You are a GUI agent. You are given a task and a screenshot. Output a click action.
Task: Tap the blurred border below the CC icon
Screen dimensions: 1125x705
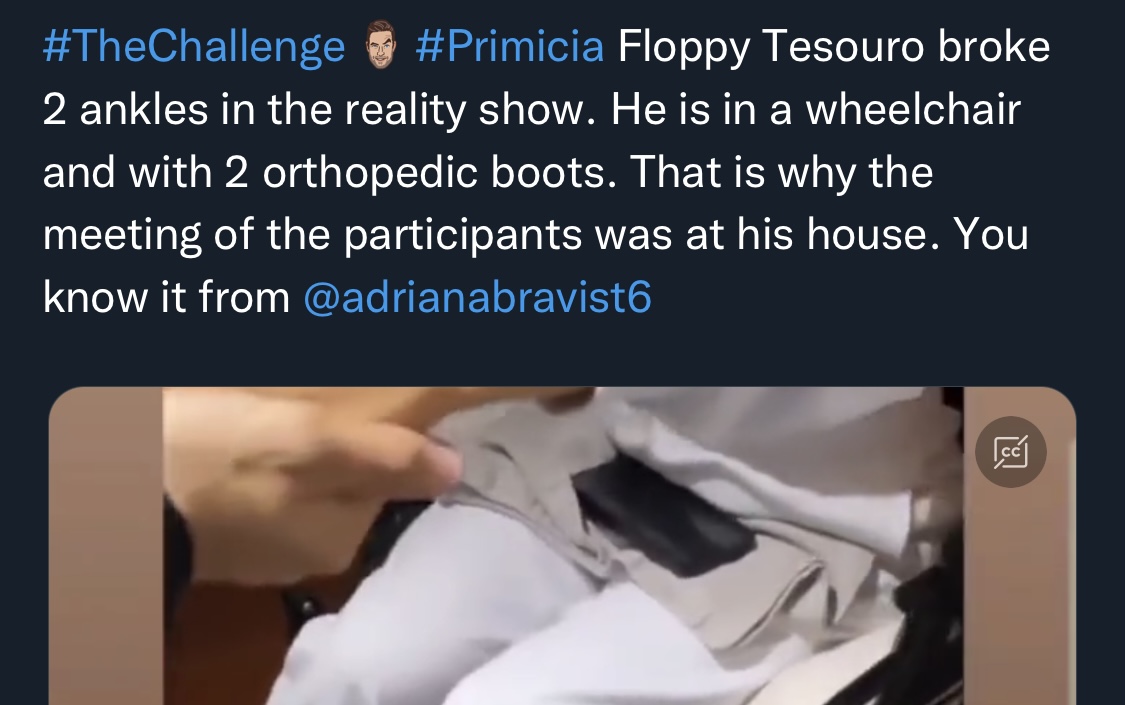[1019, 595]
